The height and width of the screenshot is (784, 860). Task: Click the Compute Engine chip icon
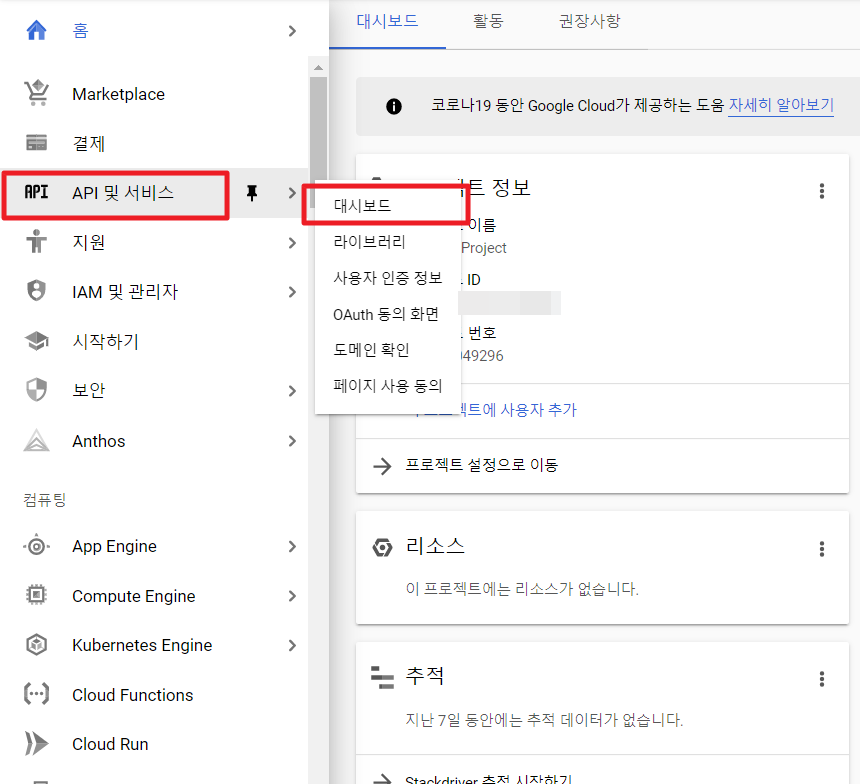point(37,596)
